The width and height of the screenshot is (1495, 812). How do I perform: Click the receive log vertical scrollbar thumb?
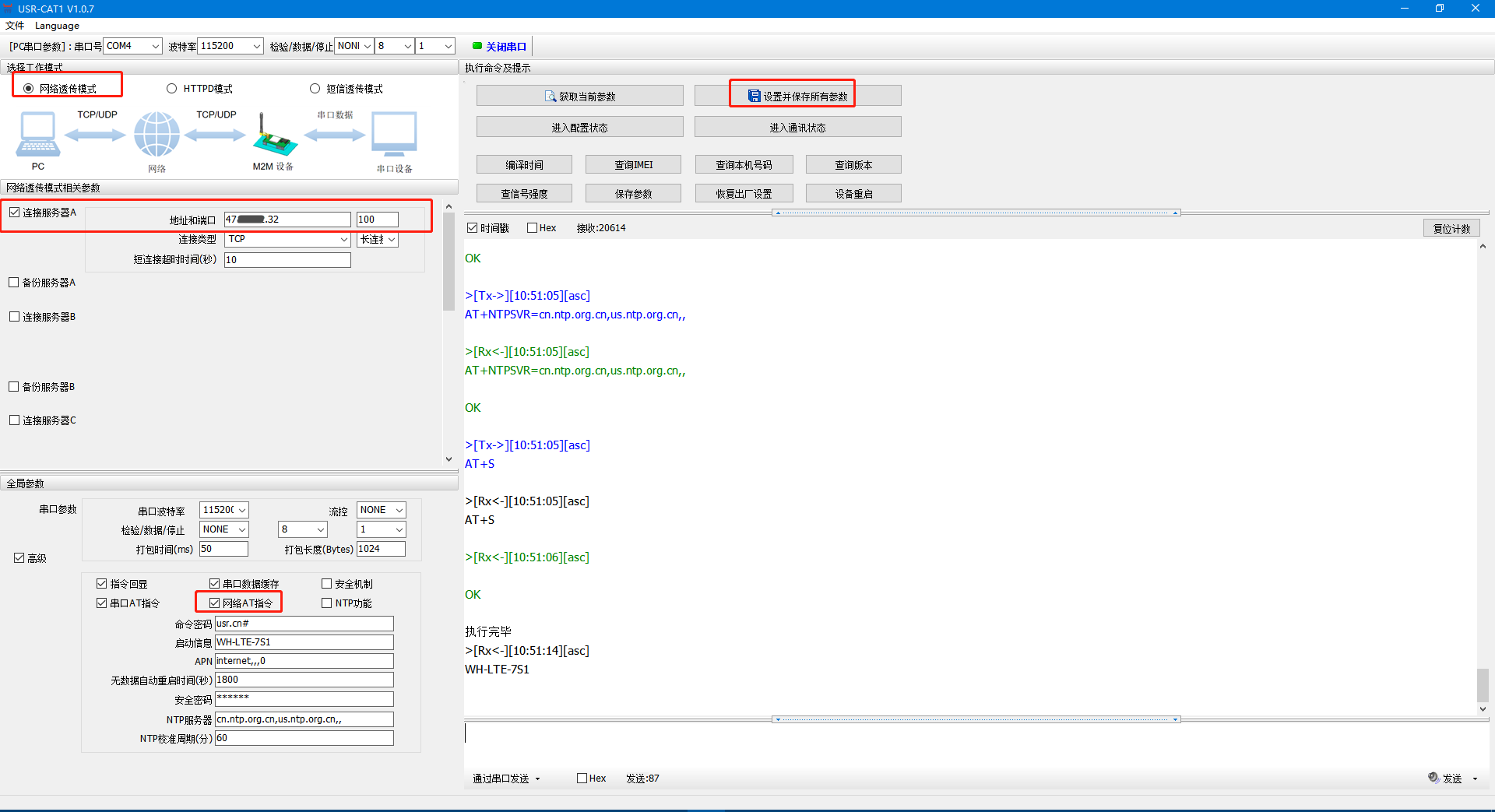(1483, 685)
